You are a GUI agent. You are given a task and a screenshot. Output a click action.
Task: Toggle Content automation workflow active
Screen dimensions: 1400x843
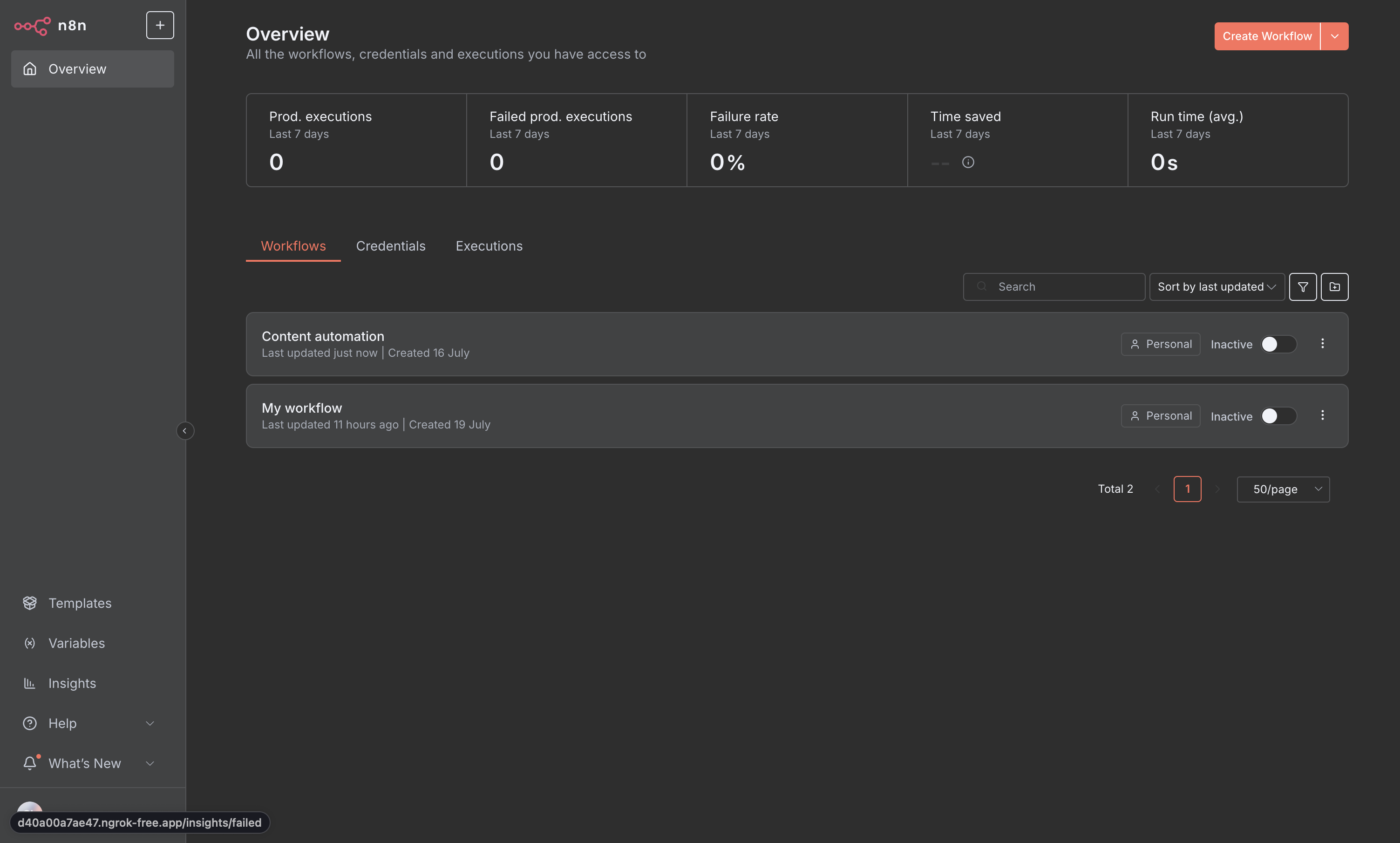pyautogui.click(x=1278, y=344)
